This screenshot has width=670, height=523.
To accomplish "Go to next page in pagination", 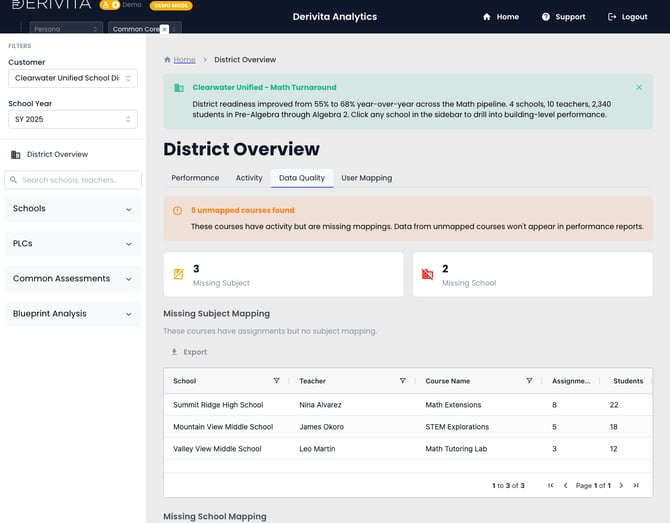I will (x=621, y=485).
